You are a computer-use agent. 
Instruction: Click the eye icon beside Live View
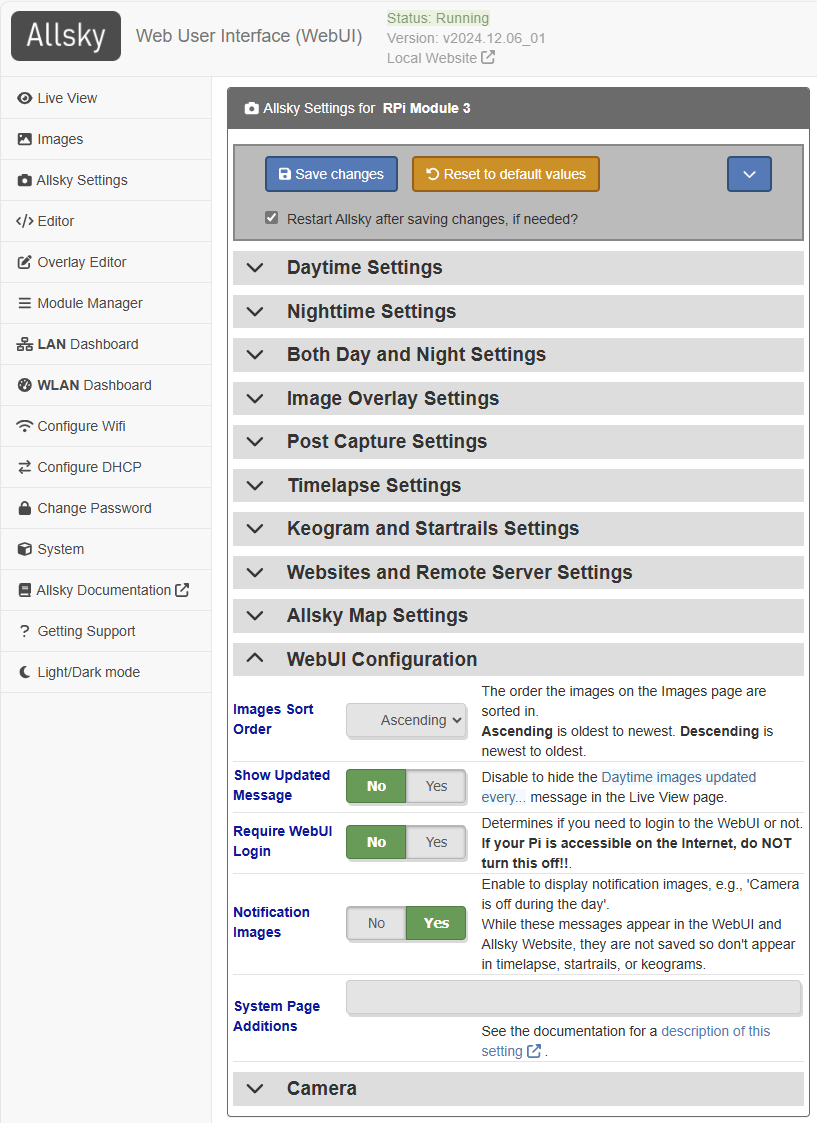coord(25,98)
